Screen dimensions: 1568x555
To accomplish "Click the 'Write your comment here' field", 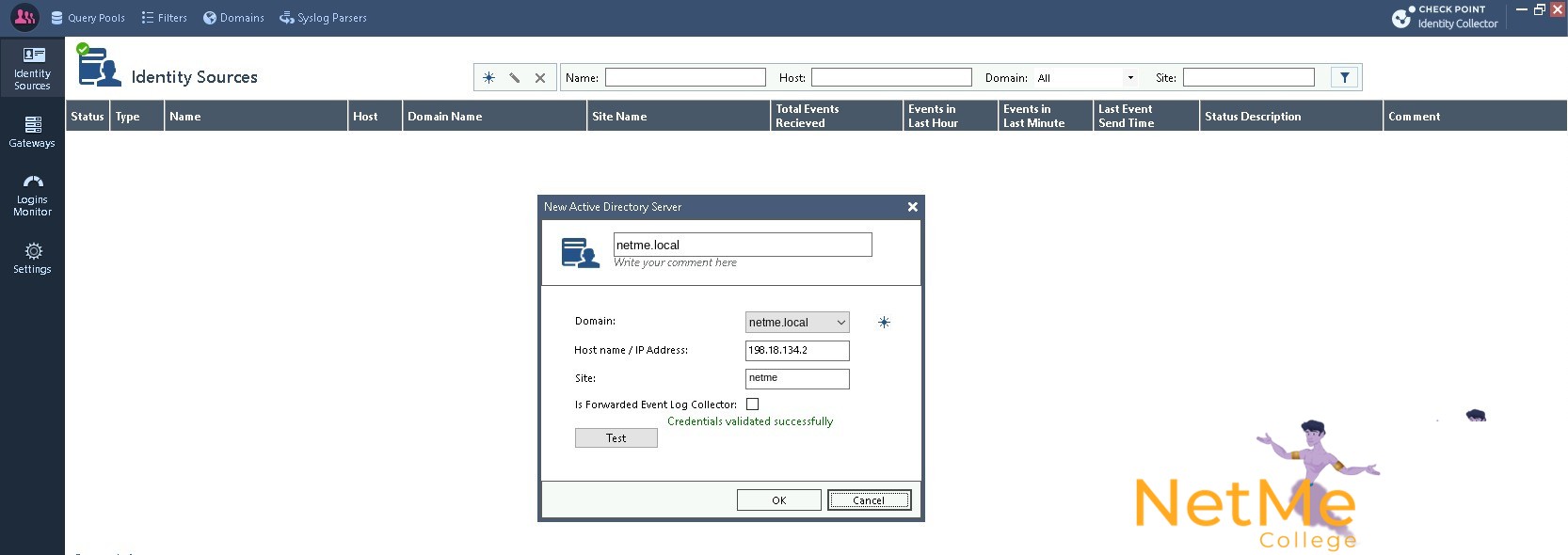I will (x=676, y=263).
